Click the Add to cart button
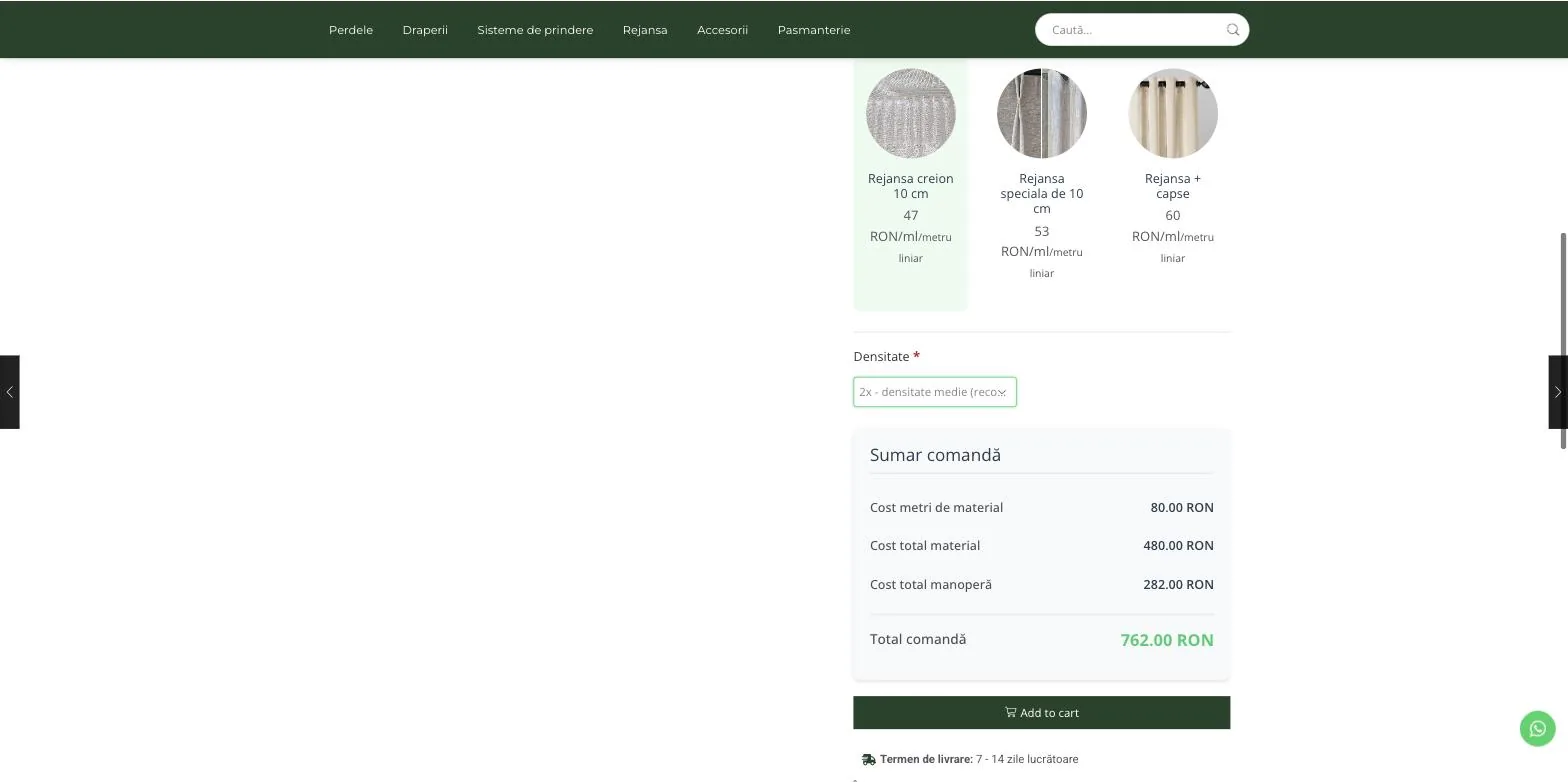Image resolution: width=1568 pixels, height=782 pixels. 1041,713
